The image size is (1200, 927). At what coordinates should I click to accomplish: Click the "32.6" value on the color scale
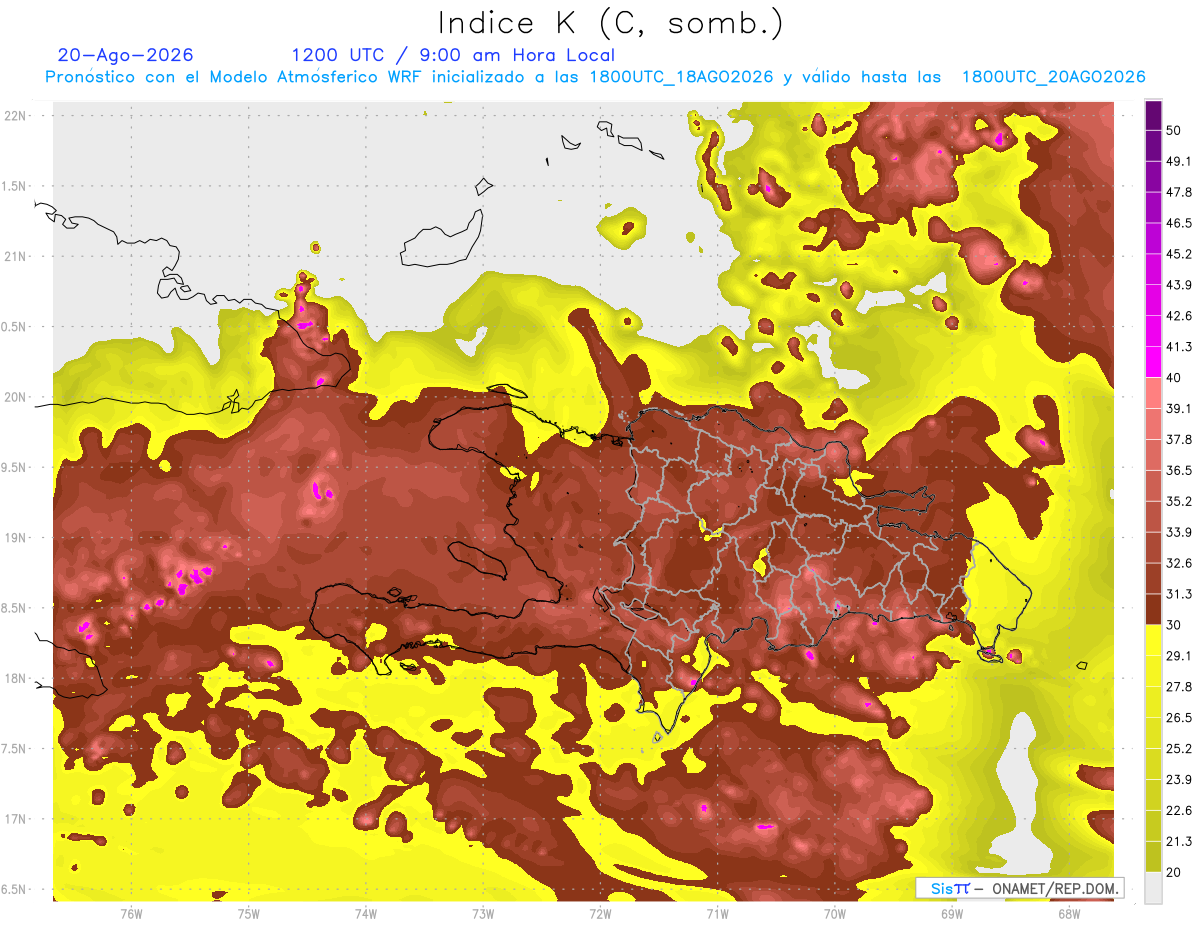1179,563
